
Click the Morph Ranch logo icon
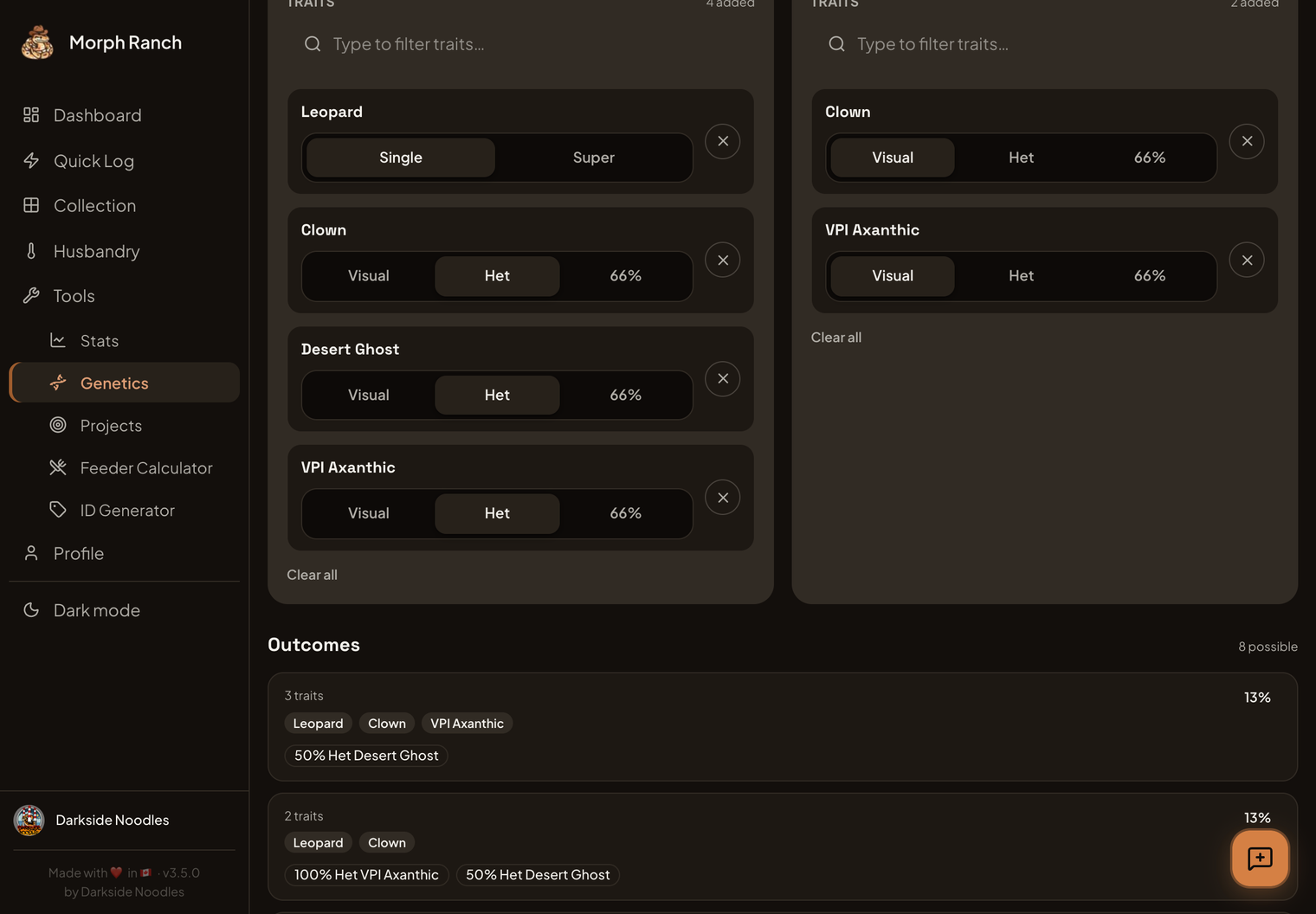(37, 42)
